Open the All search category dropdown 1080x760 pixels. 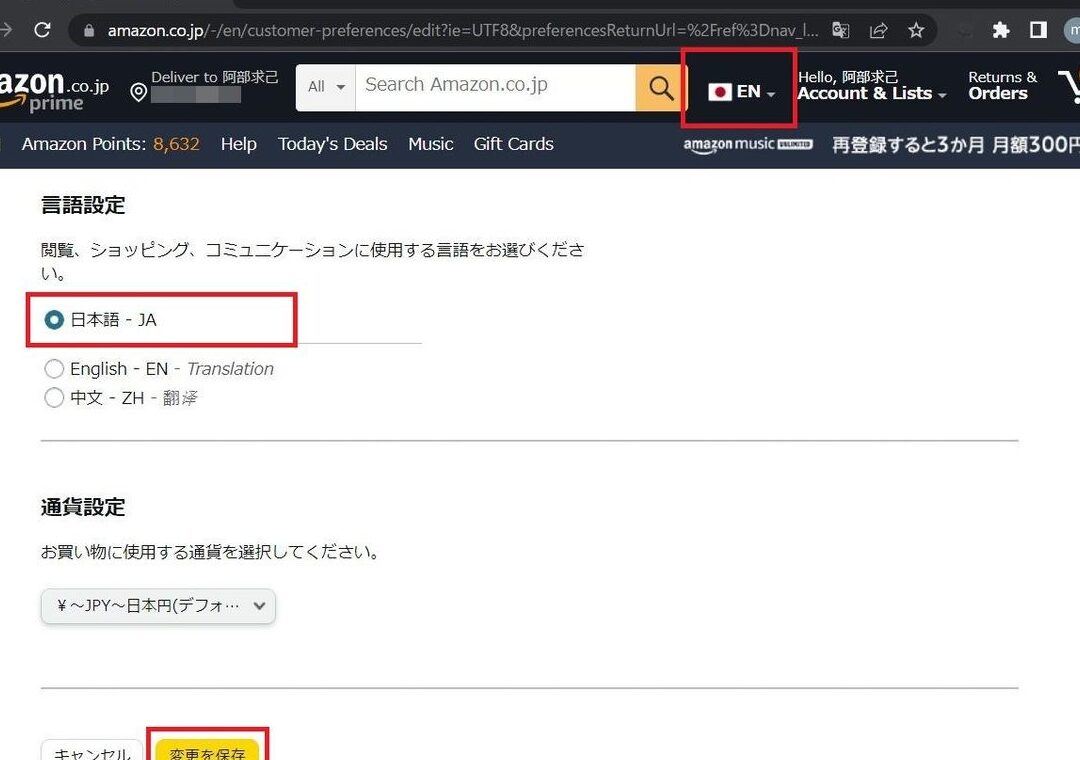[326, 88]
